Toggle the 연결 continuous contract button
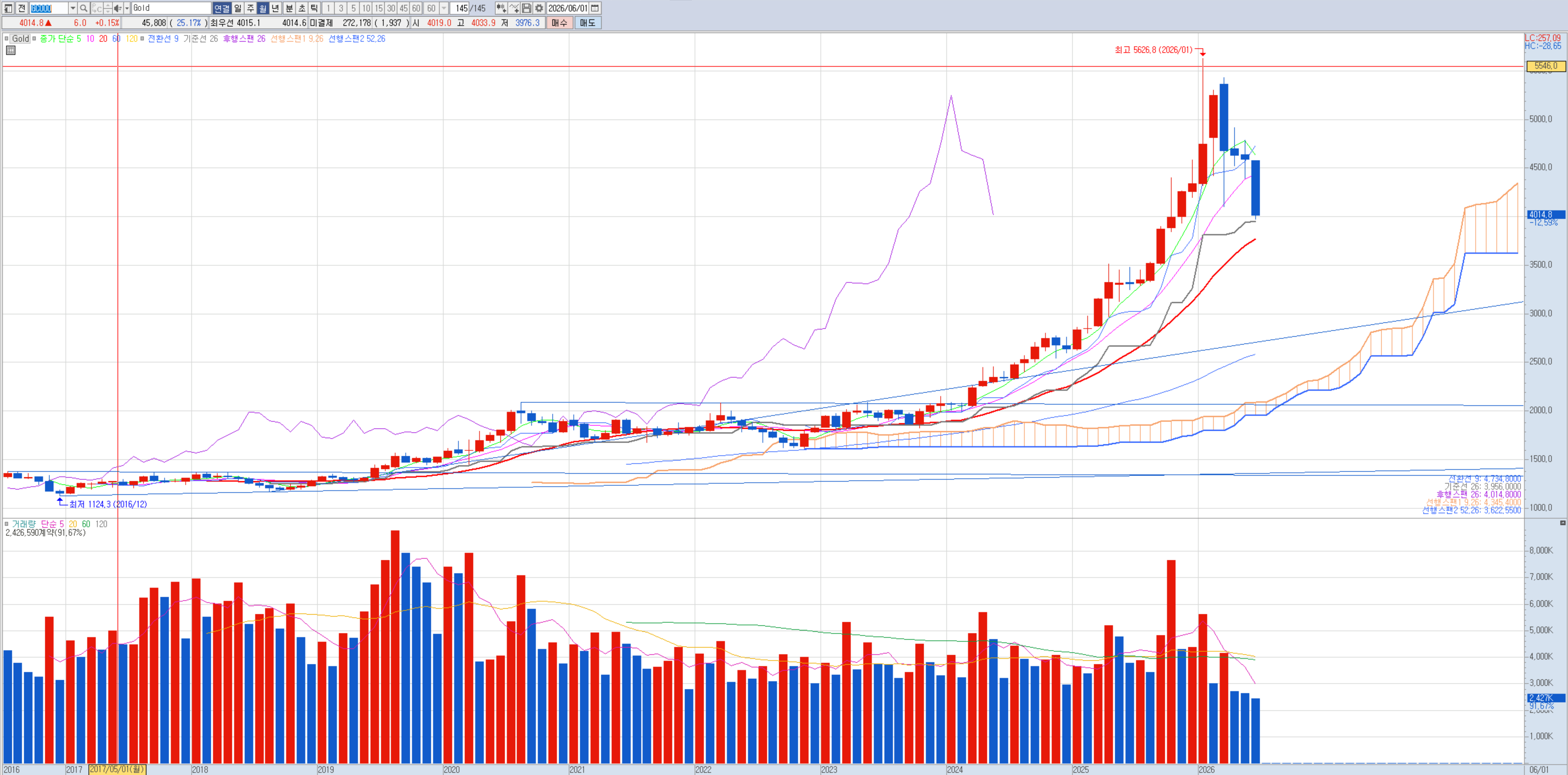1568x775 pixels. tap(221, 8)
